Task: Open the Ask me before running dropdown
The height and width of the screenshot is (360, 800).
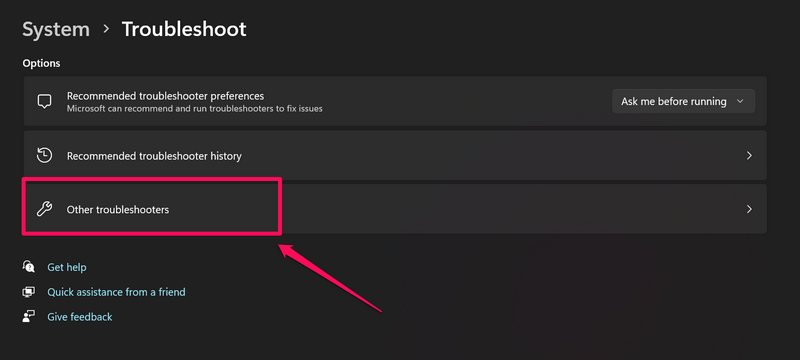Action: point(683,101)
